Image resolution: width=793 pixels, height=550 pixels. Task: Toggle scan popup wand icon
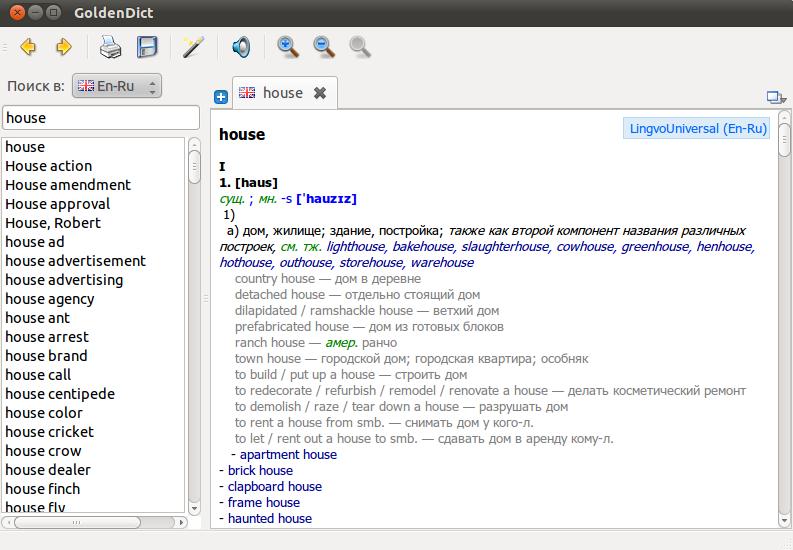click(x=193, y=47)
